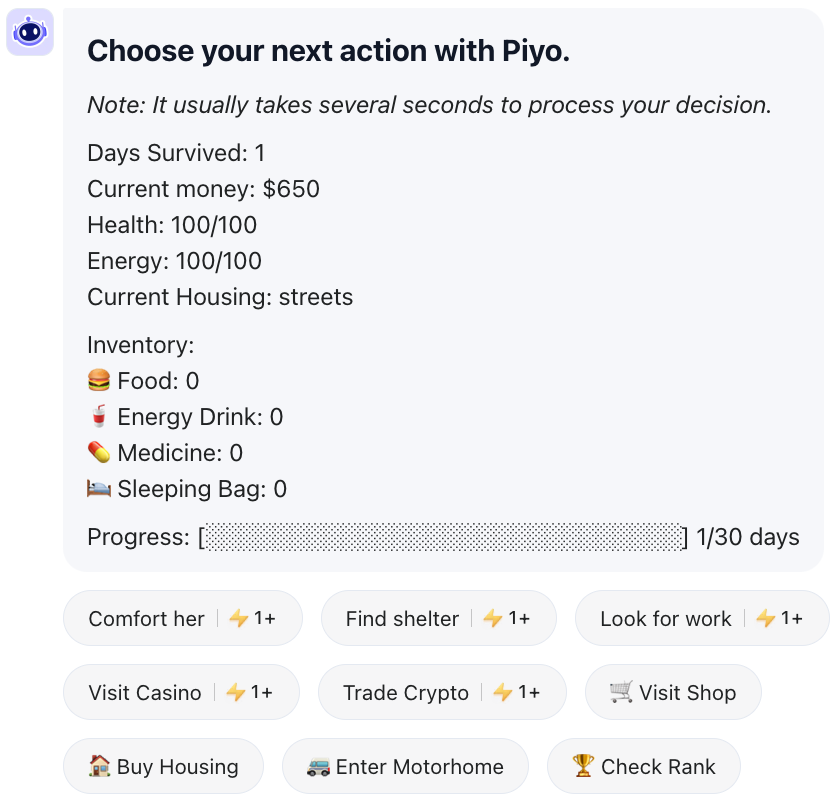The image size is (832, 802).
Task: Click the Piyo robot avatar icon
Action: [x=29, y=33]
